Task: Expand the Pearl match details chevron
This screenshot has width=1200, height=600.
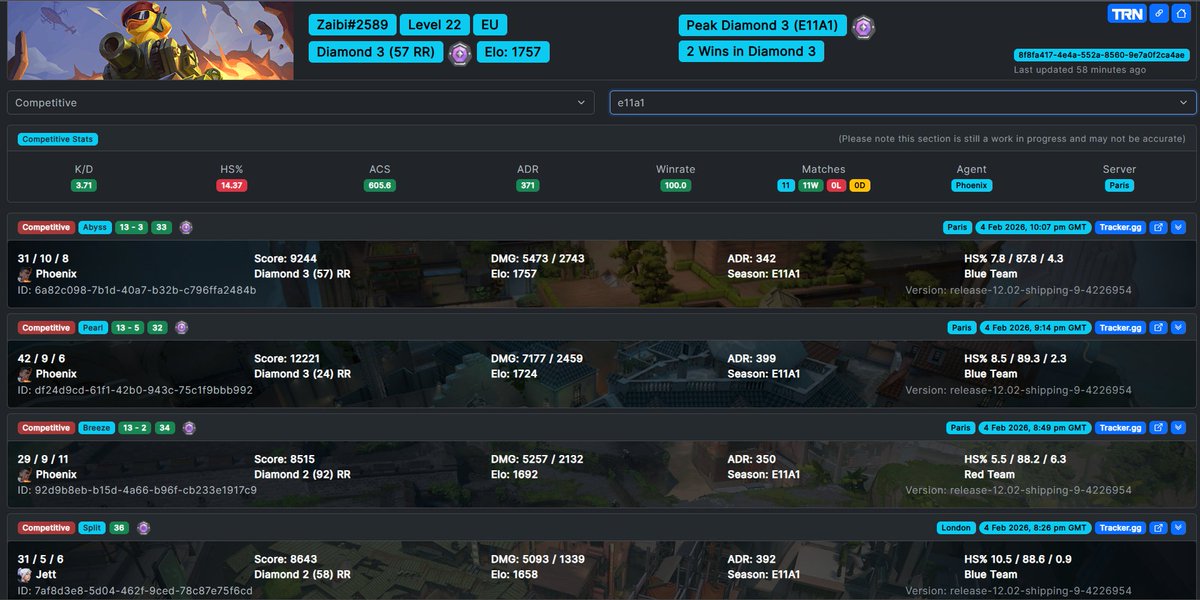Action: click(x=1178, y=327)
